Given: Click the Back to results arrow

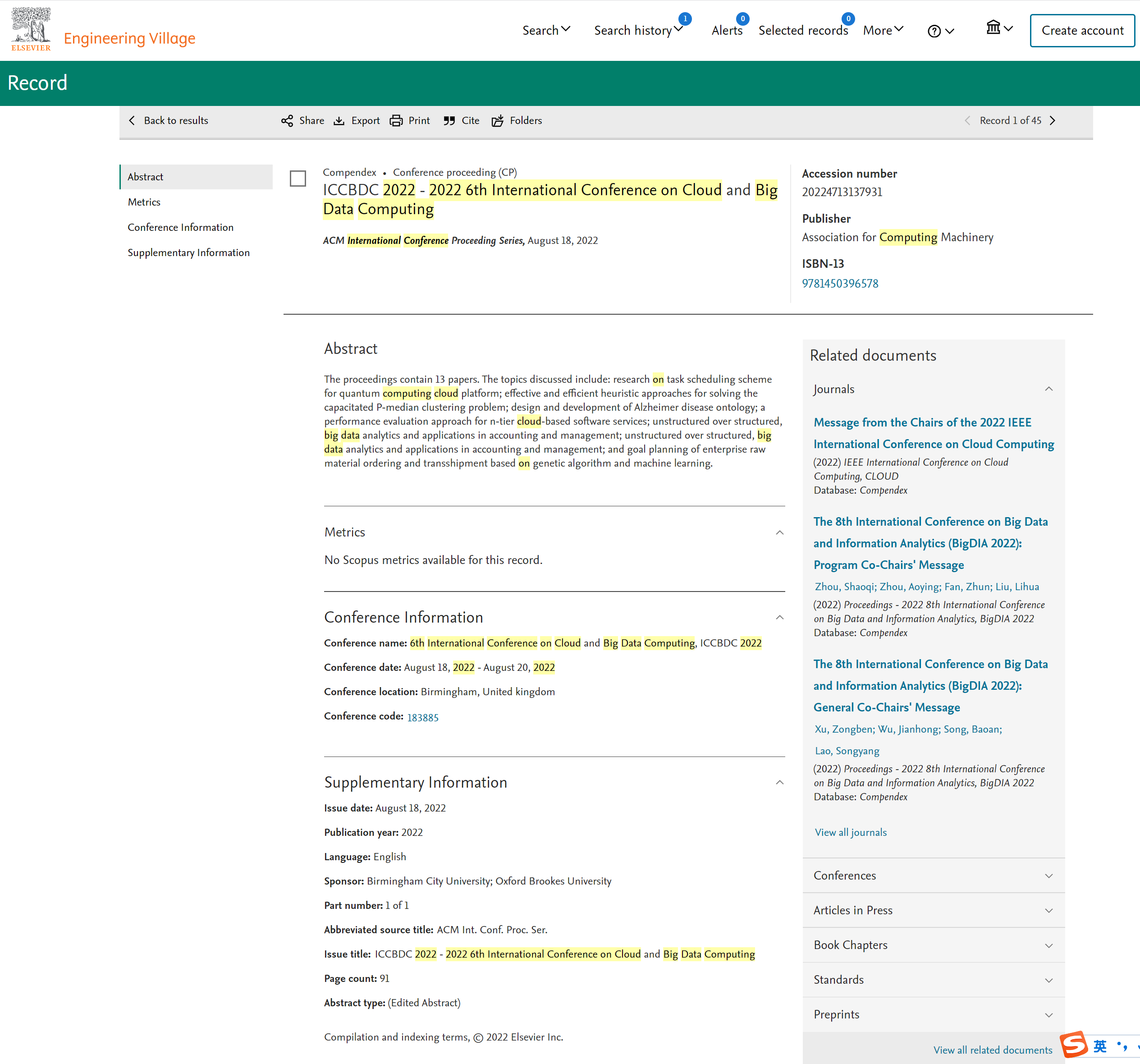Looking at the screenshot, I should point(132,120).
